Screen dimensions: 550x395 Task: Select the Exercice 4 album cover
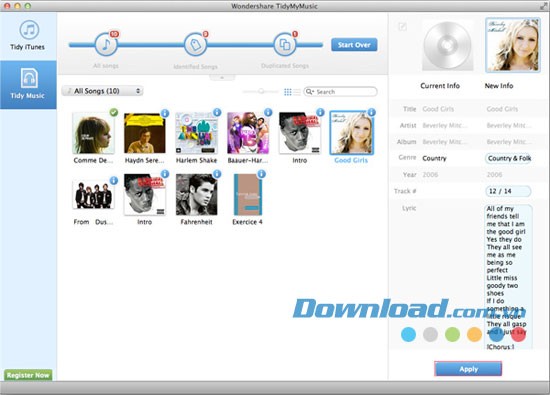[x=248, y=195]
